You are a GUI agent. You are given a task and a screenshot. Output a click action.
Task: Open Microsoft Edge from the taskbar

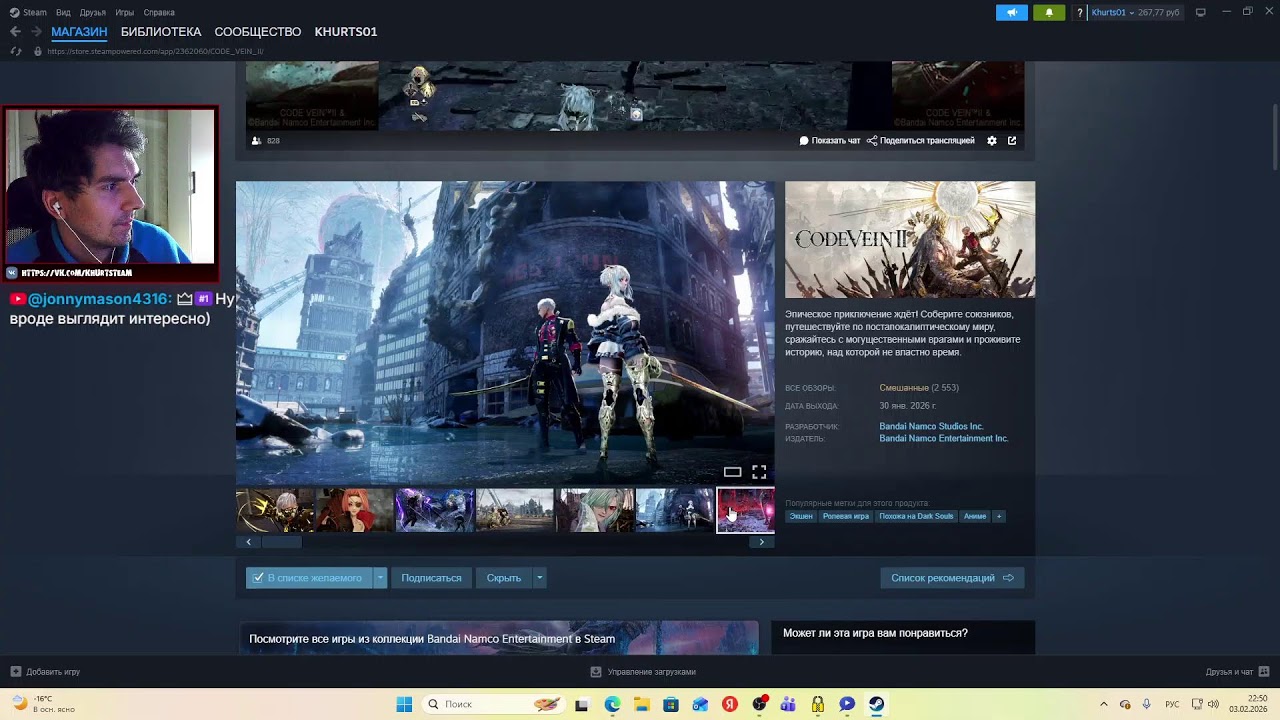[612, 704]
